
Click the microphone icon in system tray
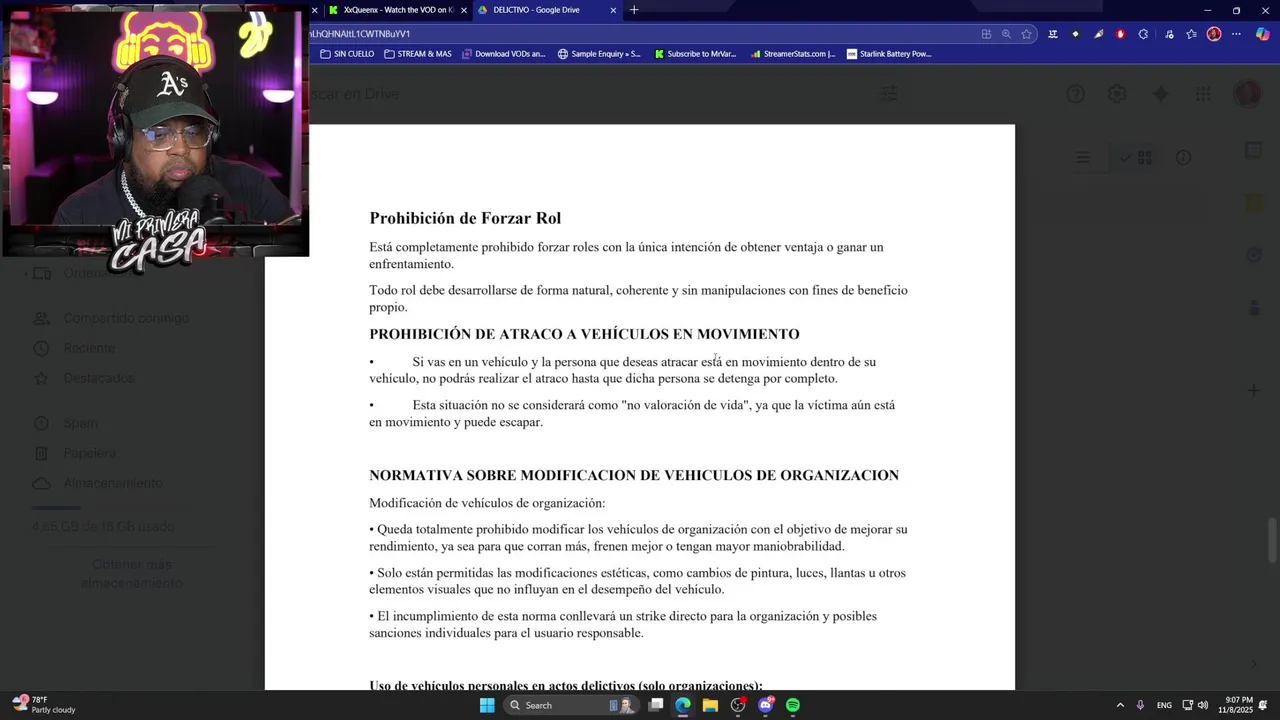pyautogui.click(x=1140, y=705)
